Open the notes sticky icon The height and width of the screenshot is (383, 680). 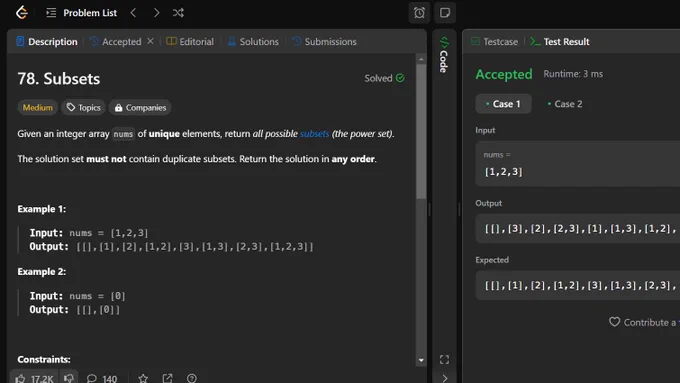click(445, 13)
